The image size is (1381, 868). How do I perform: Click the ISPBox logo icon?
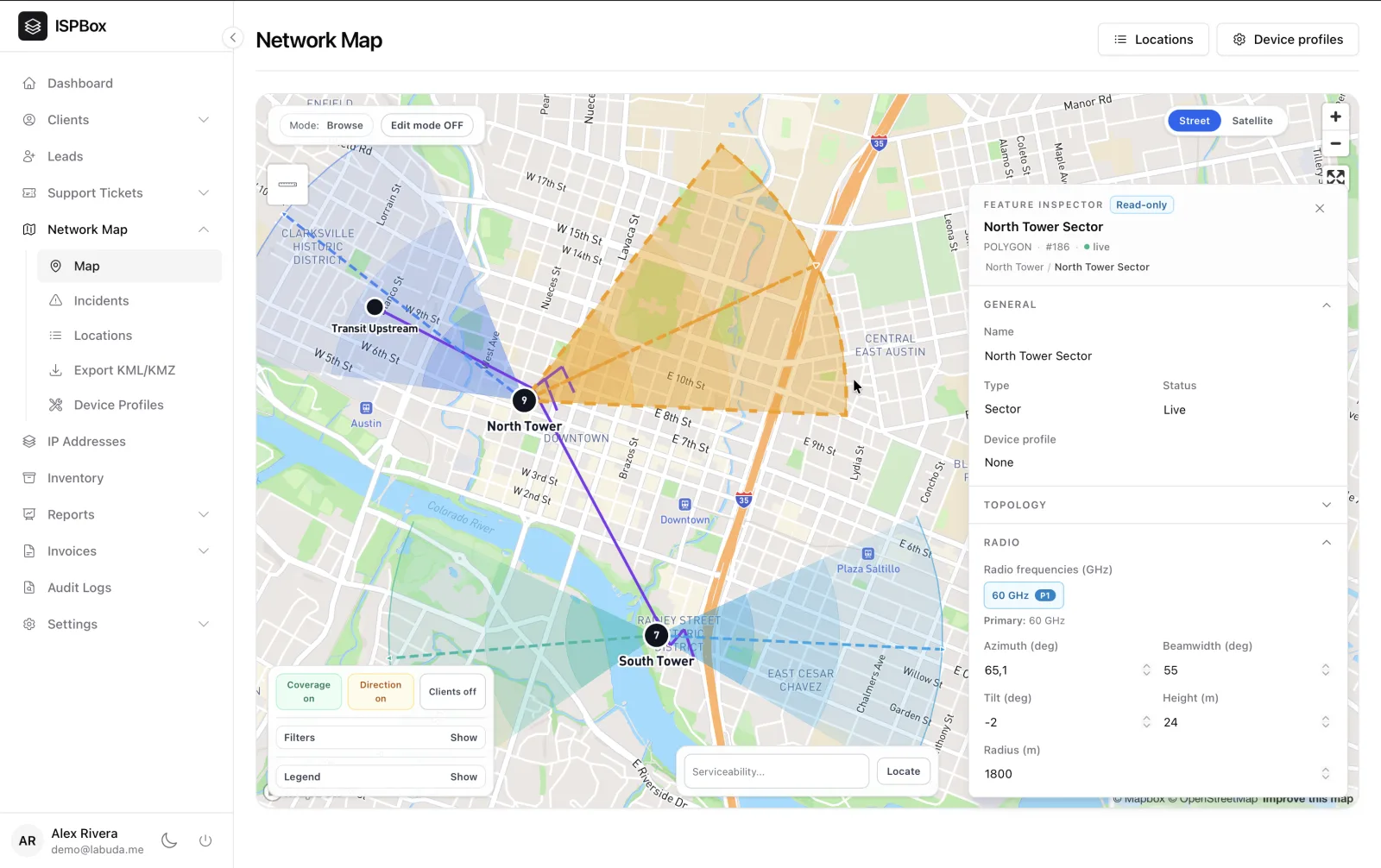(x=33, y=26)
